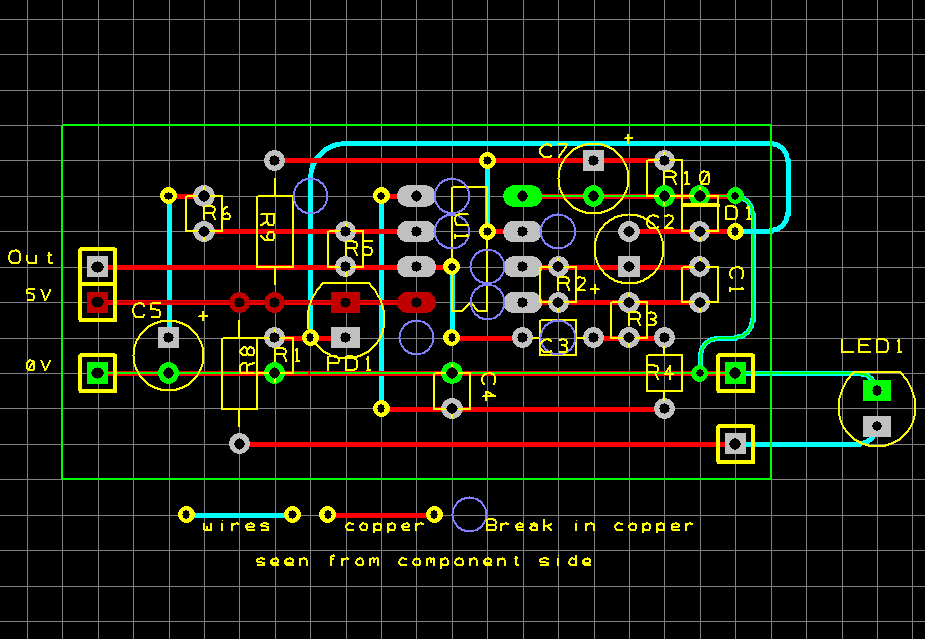Click the Out terminal label
Viewport: 925px width, 639px height.
[x=30, y=257]
